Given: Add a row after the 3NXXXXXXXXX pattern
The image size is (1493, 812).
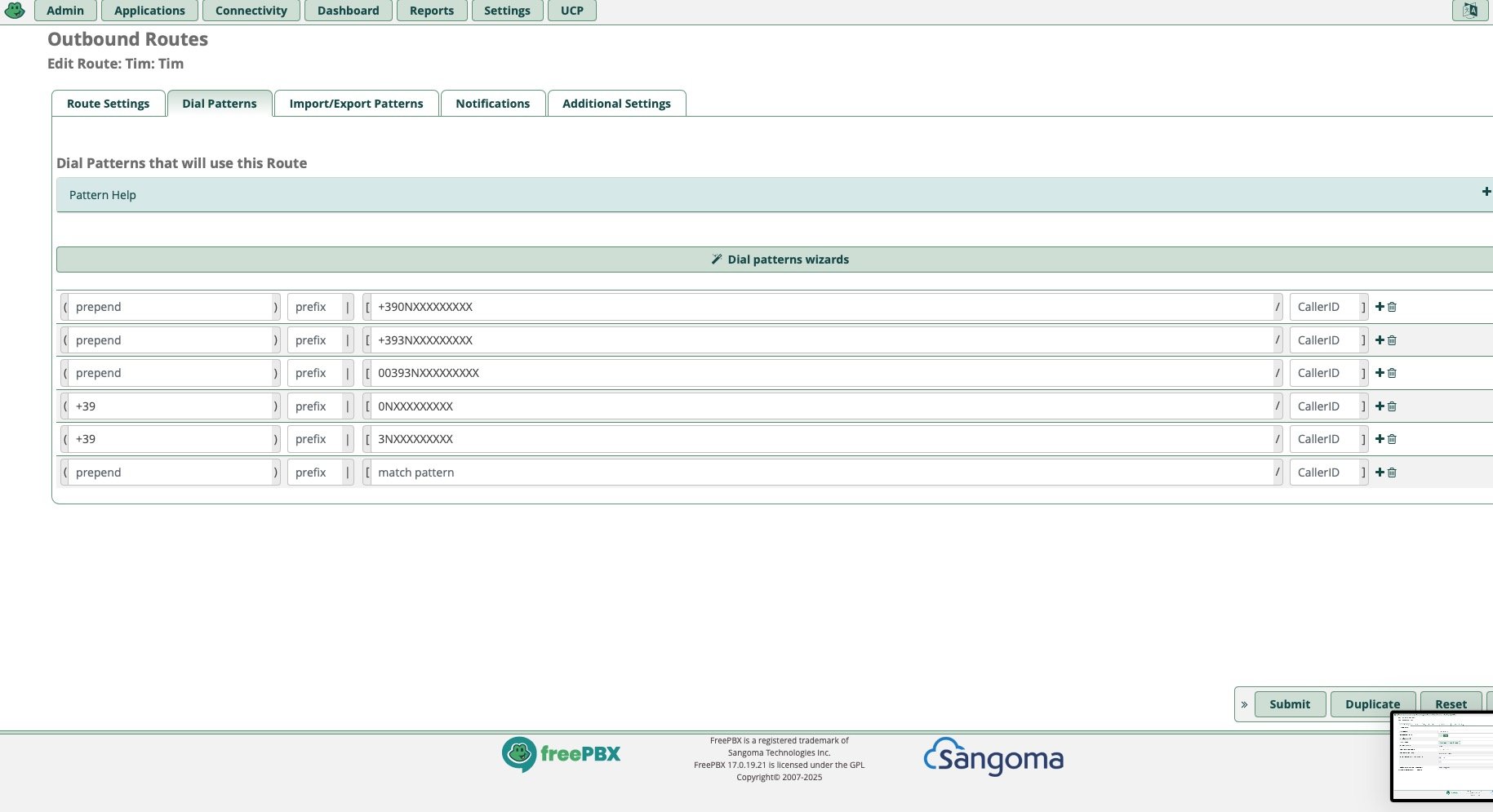Looking at the screenshot, I should click(1380, 439).
